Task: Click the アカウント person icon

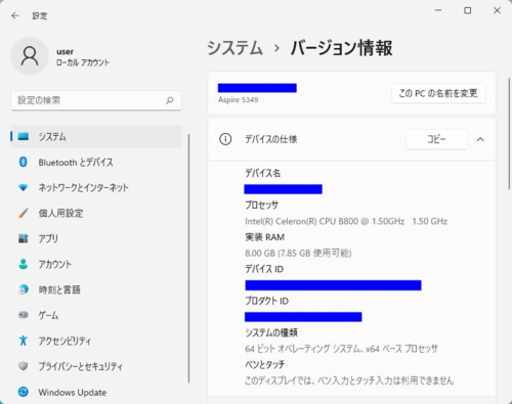Action: point(23,264)
